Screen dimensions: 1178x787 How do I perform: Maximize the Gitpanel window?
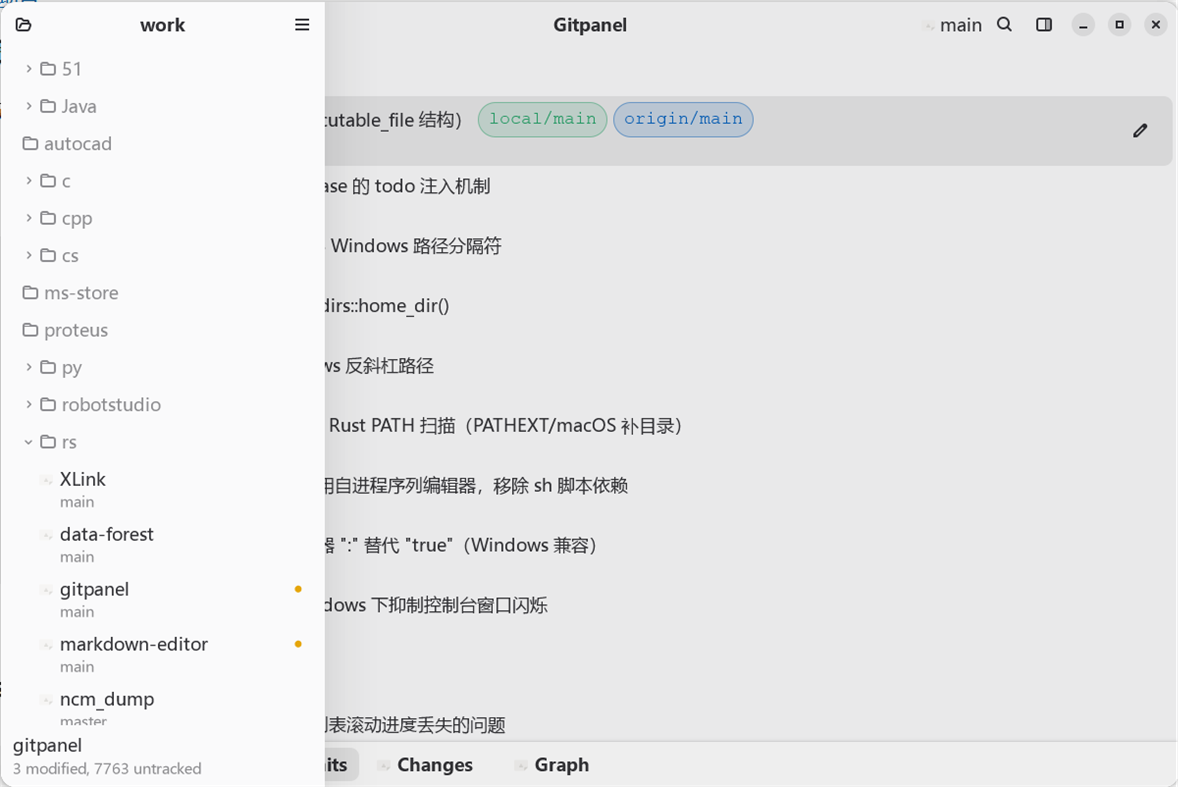1119,25
